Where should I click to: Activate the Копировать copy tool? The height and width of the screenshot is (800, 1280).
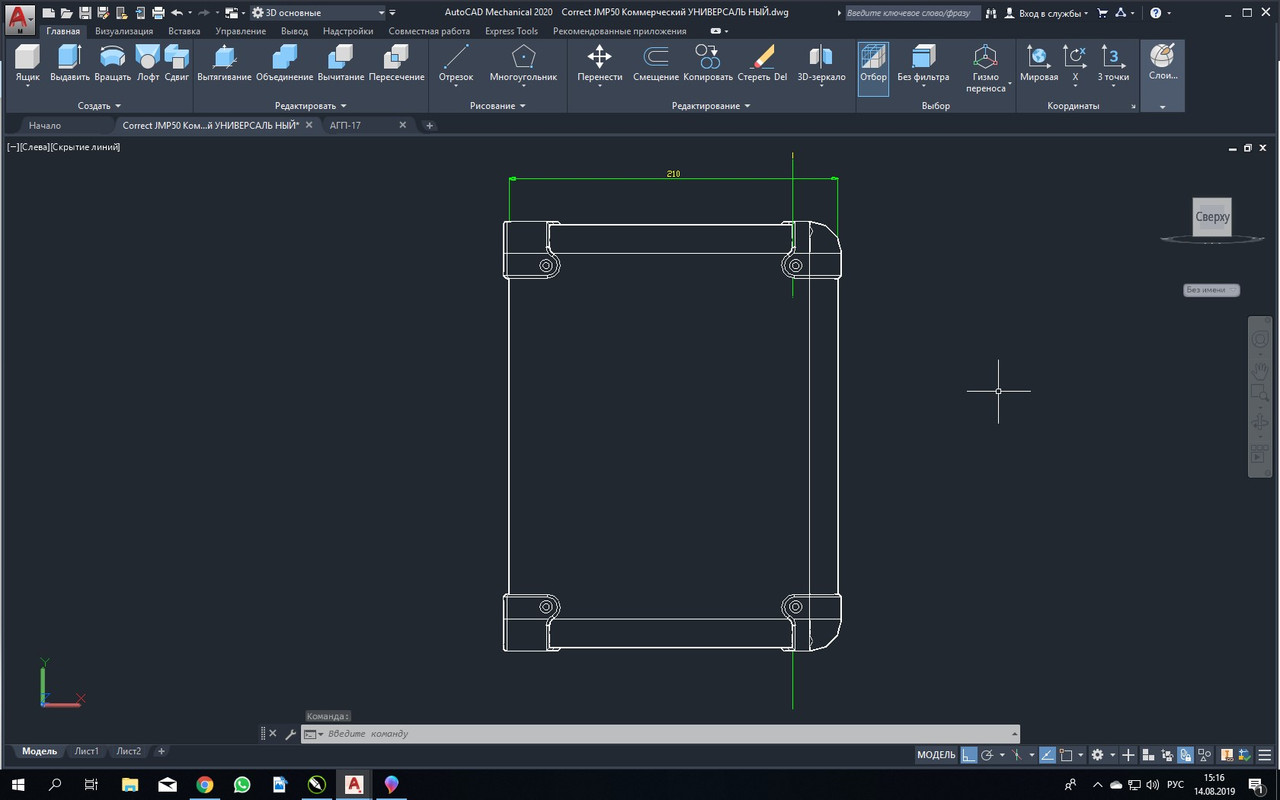pyautogui.click(x=708, y=63)
